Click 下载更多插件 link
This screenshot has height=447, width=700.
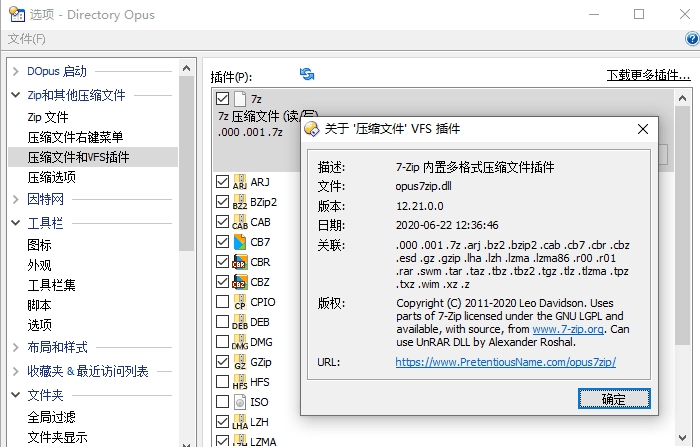648,75
